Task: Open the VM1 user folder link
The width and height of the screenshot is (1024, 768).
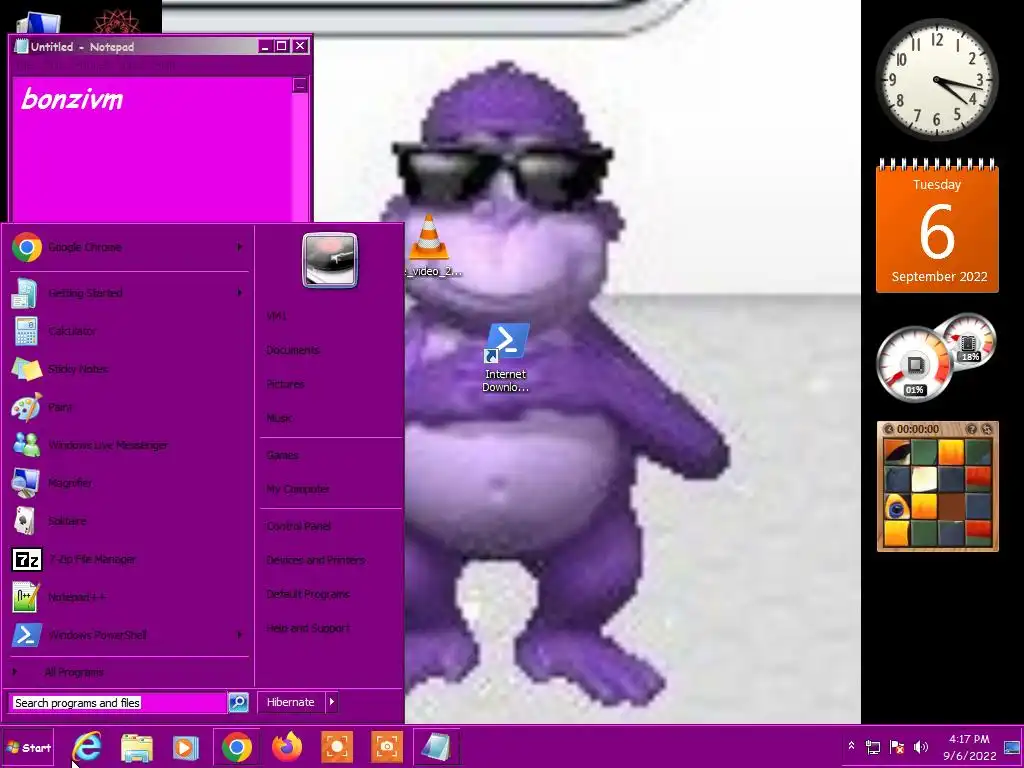Action: coord(276,316)
